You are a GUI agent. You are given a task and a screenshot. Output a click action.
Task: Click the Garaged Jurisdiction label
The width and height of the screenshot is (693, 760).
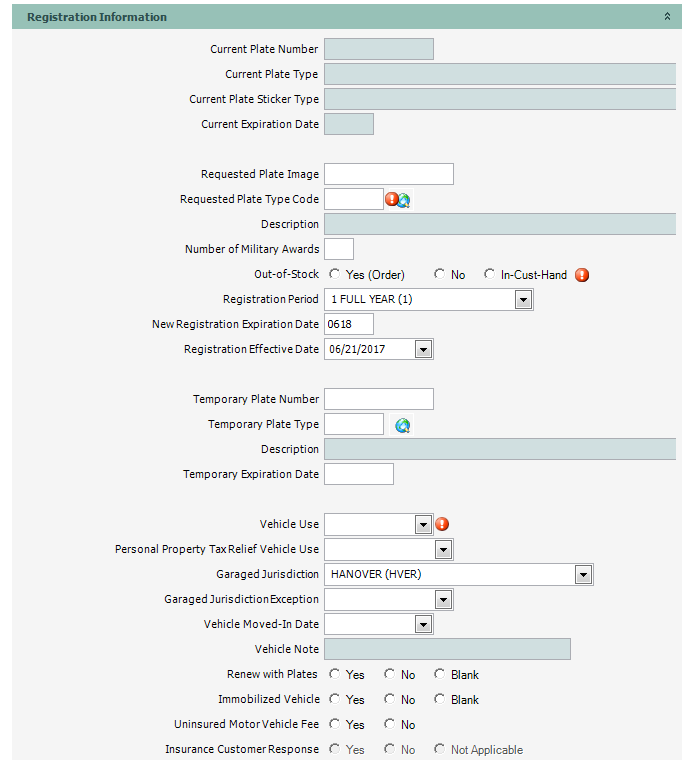pyautogui.click(x=268, y=574)
